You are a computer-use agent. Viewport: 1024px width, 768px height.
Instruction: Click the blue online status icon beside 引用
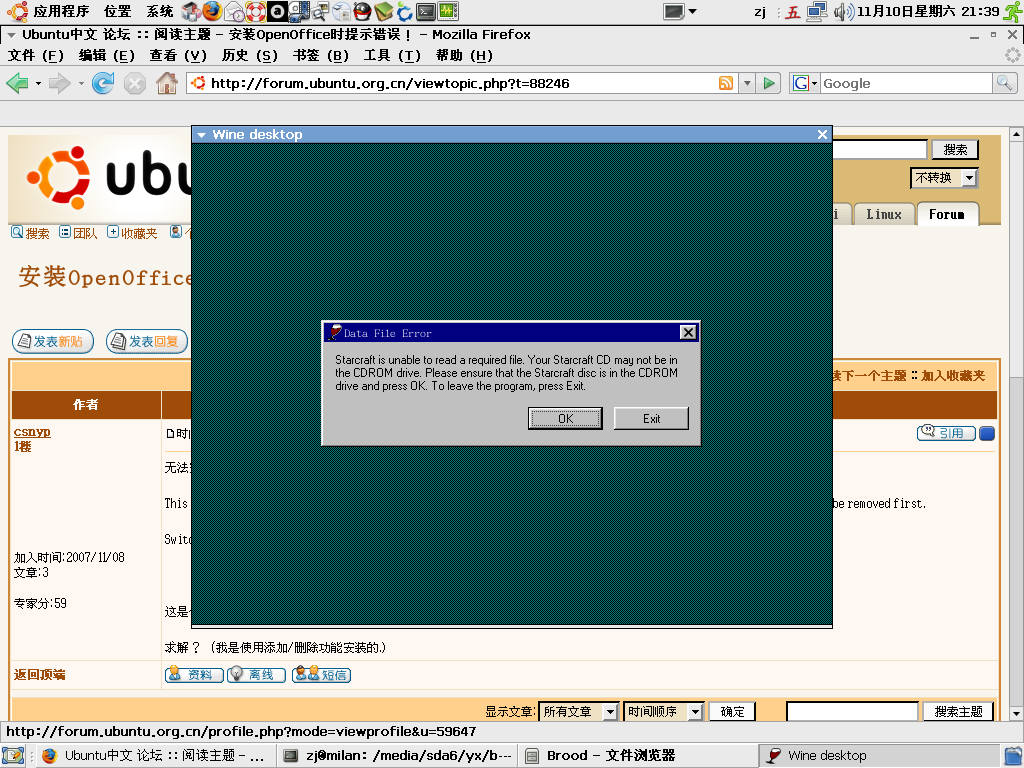tap(987, 433)
